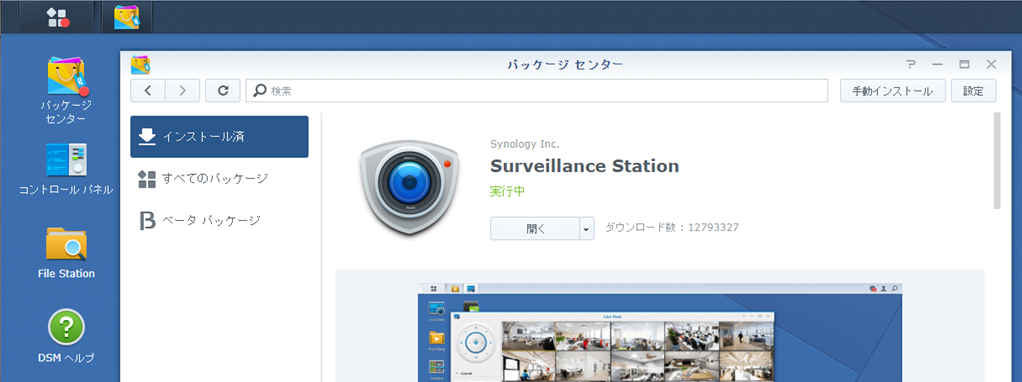
Task: Open the 設定 button
Action: click(x=974, y=91)
